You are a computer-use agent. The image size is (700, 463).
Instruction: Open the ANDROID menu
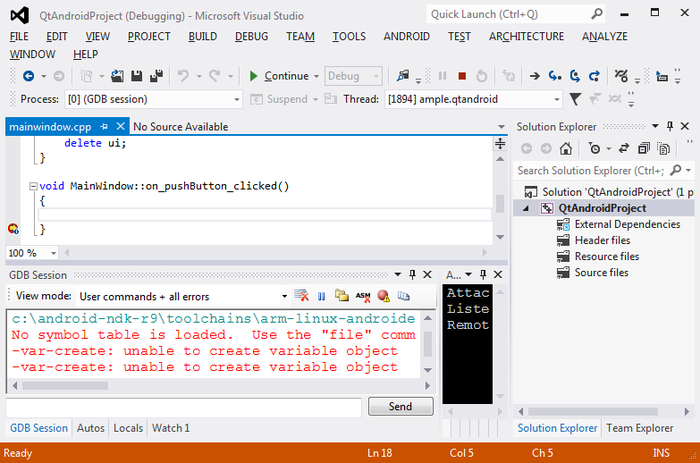coord(406,36)
